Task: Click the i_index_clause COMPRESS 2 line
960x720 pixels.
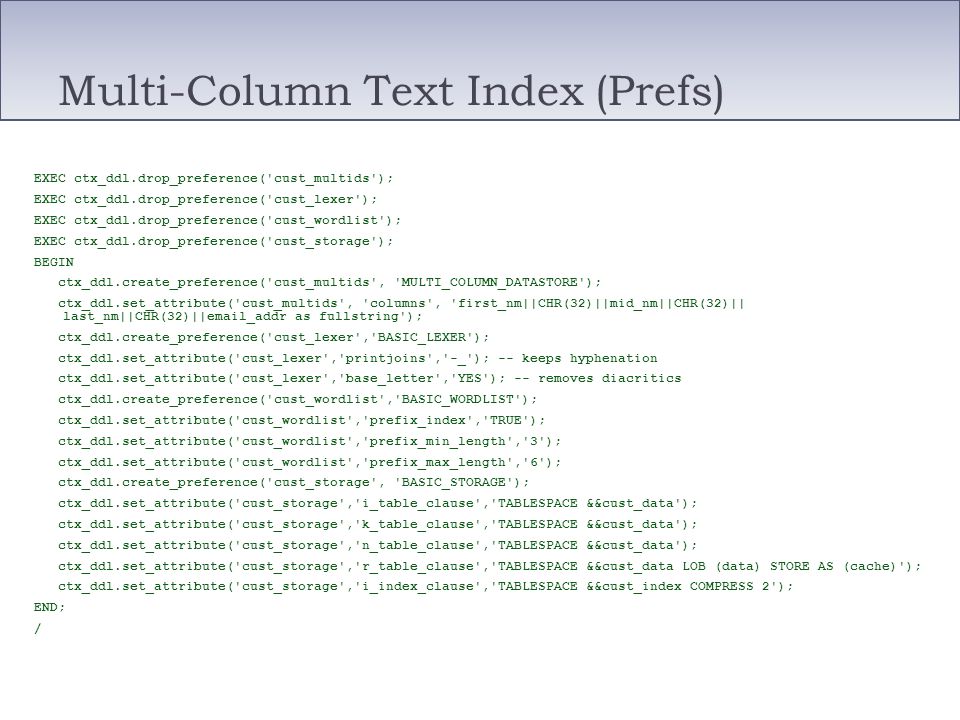Action: (426, 587)
